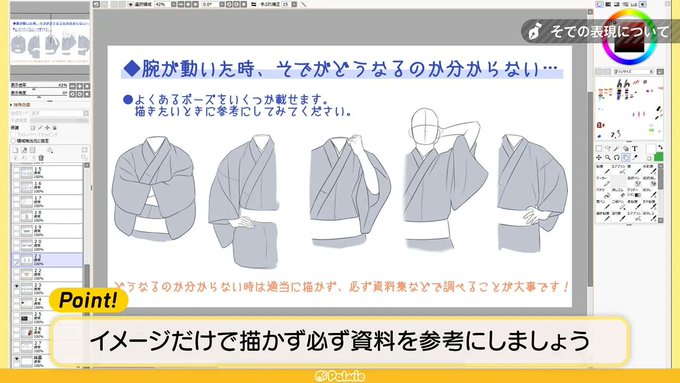
Task: Create a new normal layer
Action: [x=15, y=150]
